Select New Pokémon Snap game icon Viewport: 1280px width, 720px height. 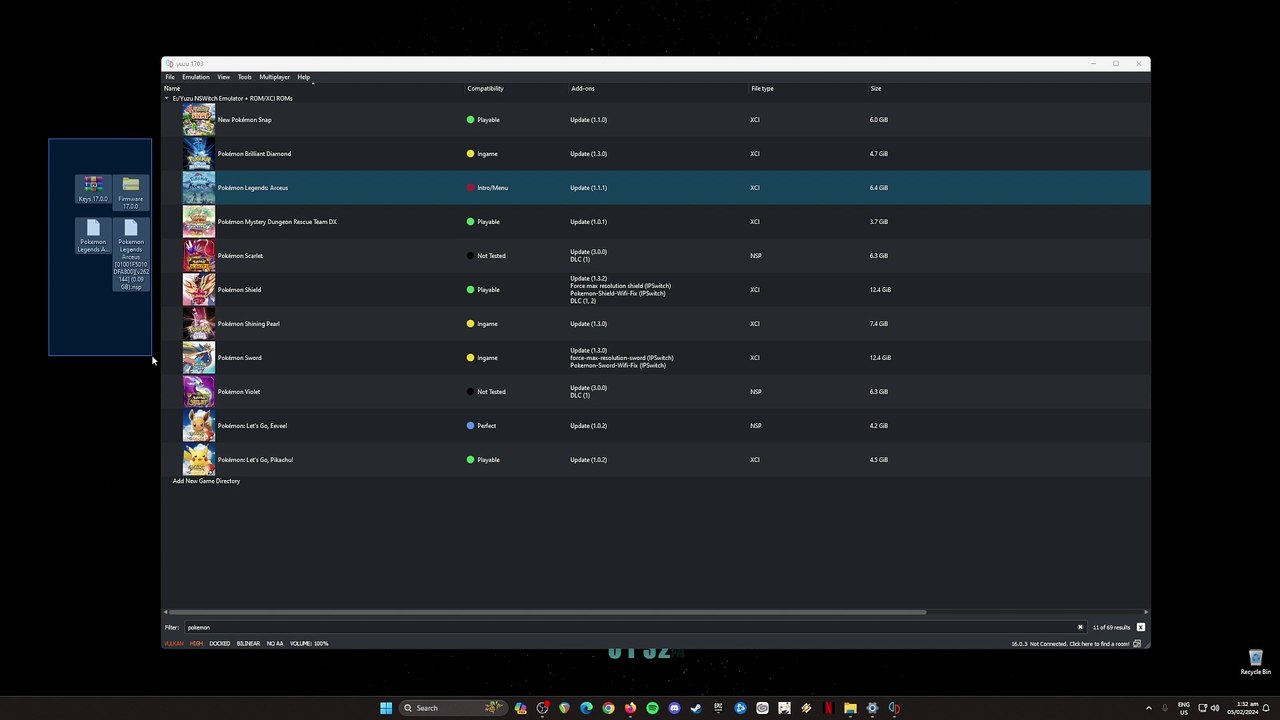point(198,120)
